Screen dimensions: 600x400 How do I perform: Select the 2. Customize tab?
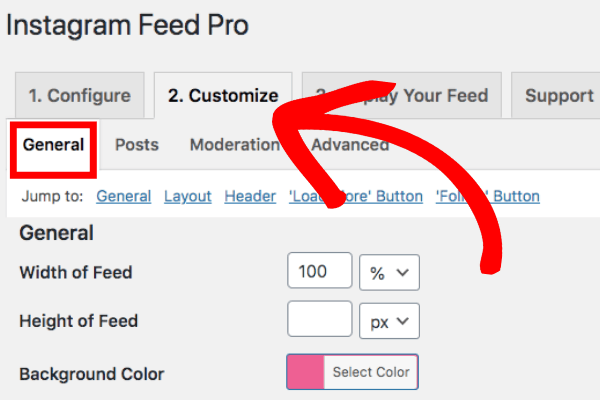223,95
